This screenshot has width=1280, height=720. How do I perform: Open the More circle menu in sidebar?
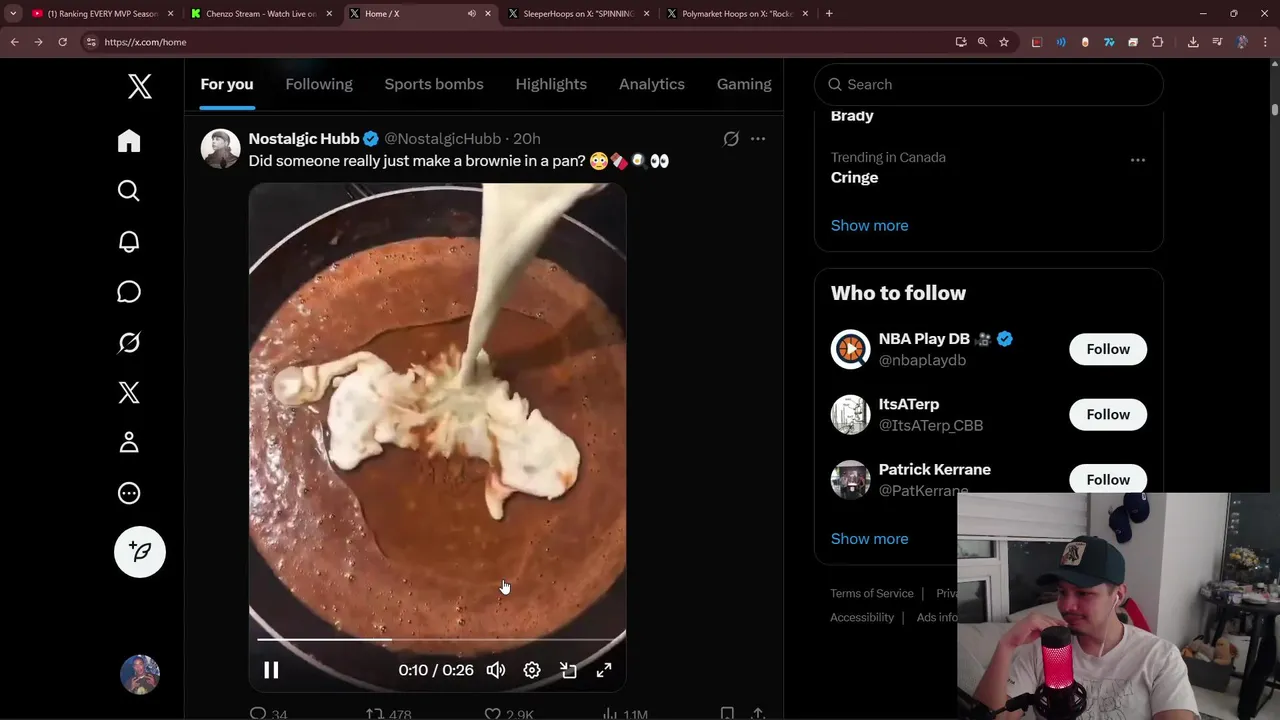point(129,493)
